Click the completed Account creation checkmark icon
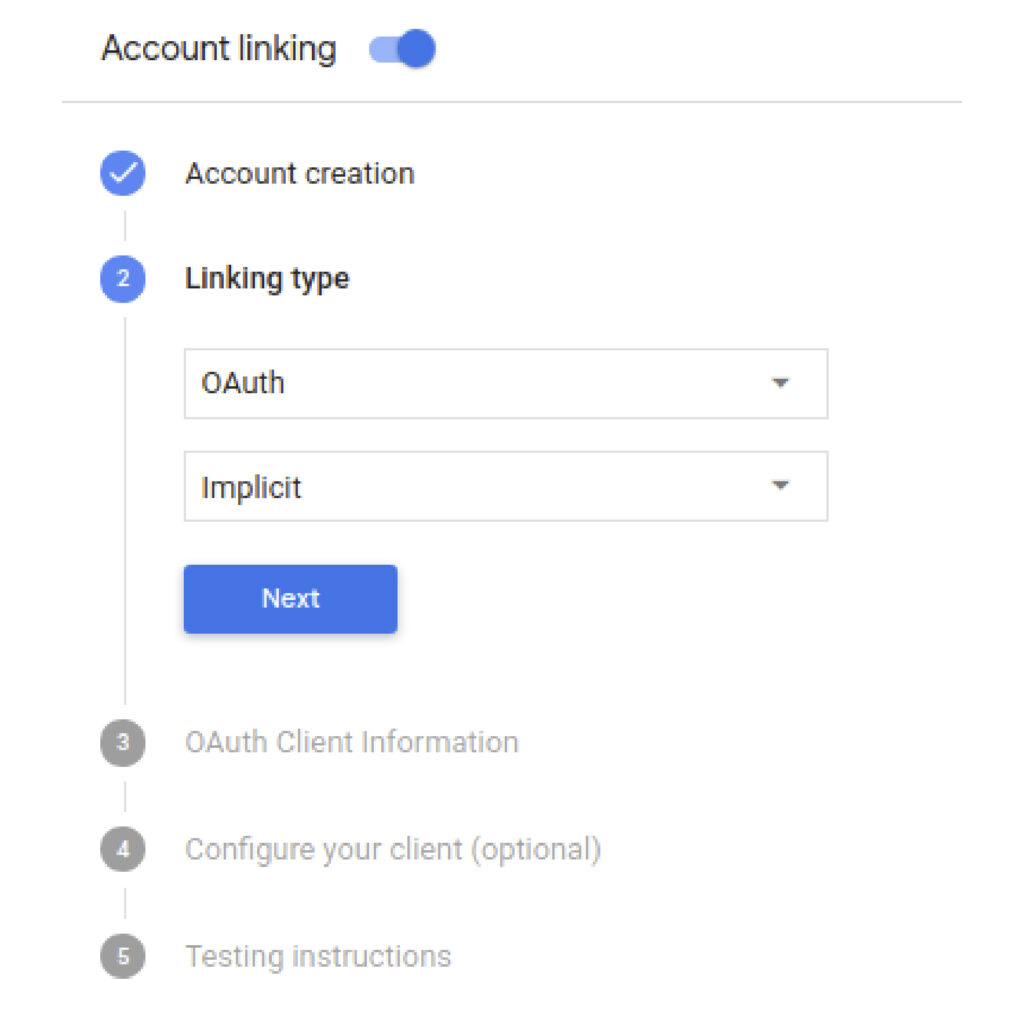This screenshot has width=1024, height=1024. tap(121, 172)
